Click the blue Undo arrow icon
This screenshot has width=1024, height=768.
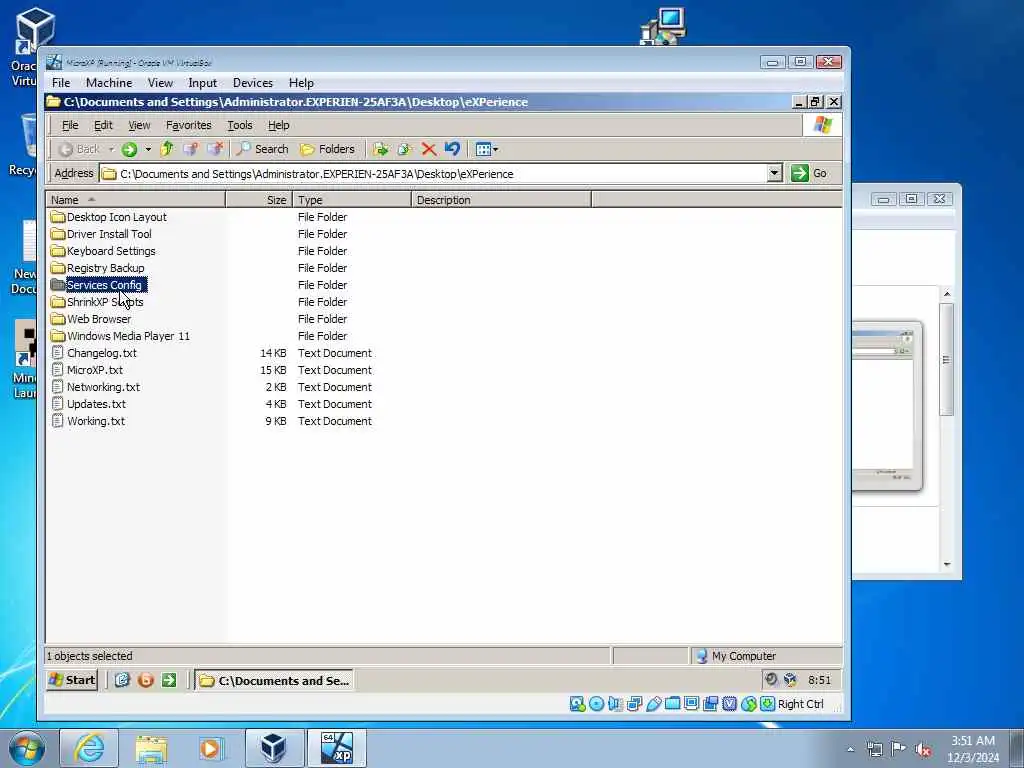coord(452,149)
